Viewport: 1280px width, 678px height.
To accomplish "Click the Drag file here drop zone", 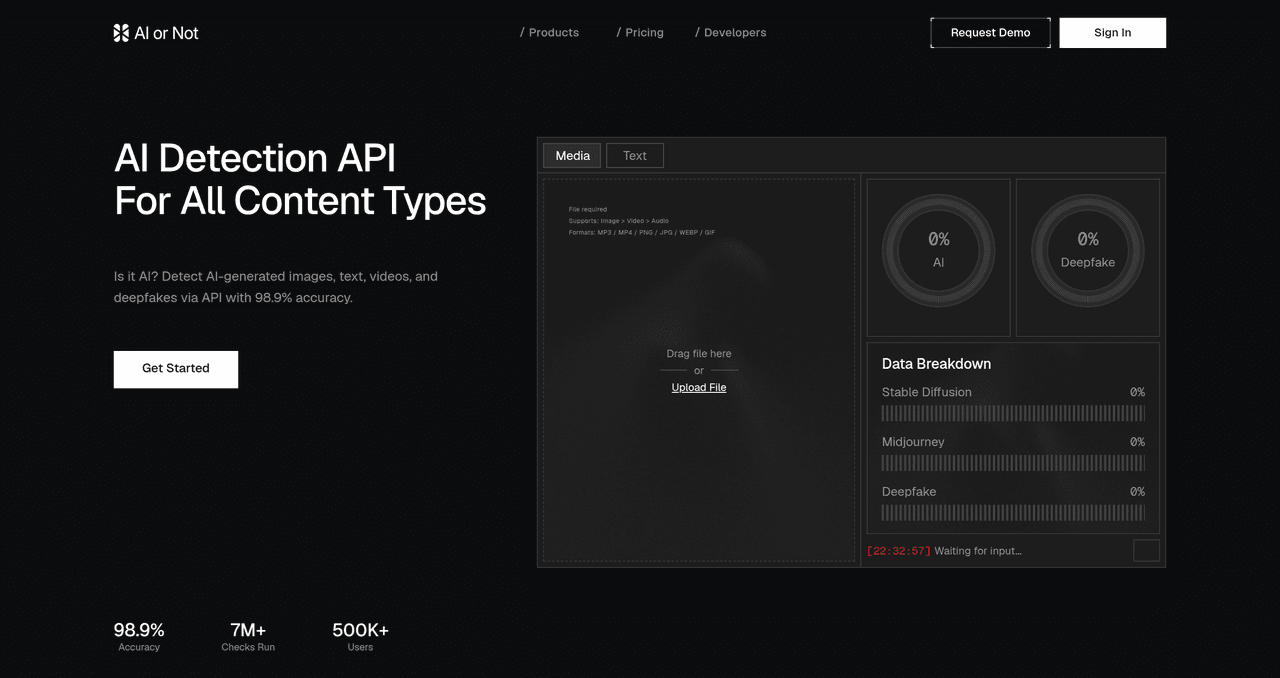I will (699, 370).
